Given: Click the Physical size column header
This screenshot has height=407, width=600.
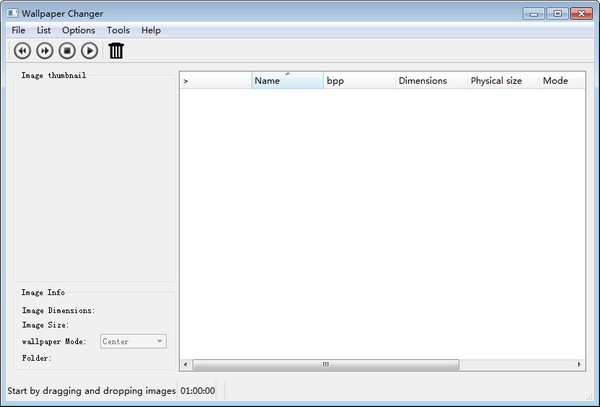Looking at the screenshot, I should (x=503, y=81).
